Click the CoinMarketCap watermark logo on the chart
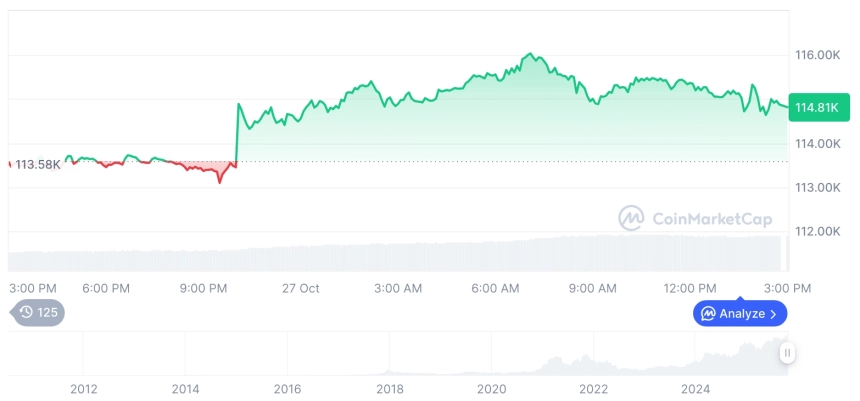The image size is (860, 401). [630, 218]
